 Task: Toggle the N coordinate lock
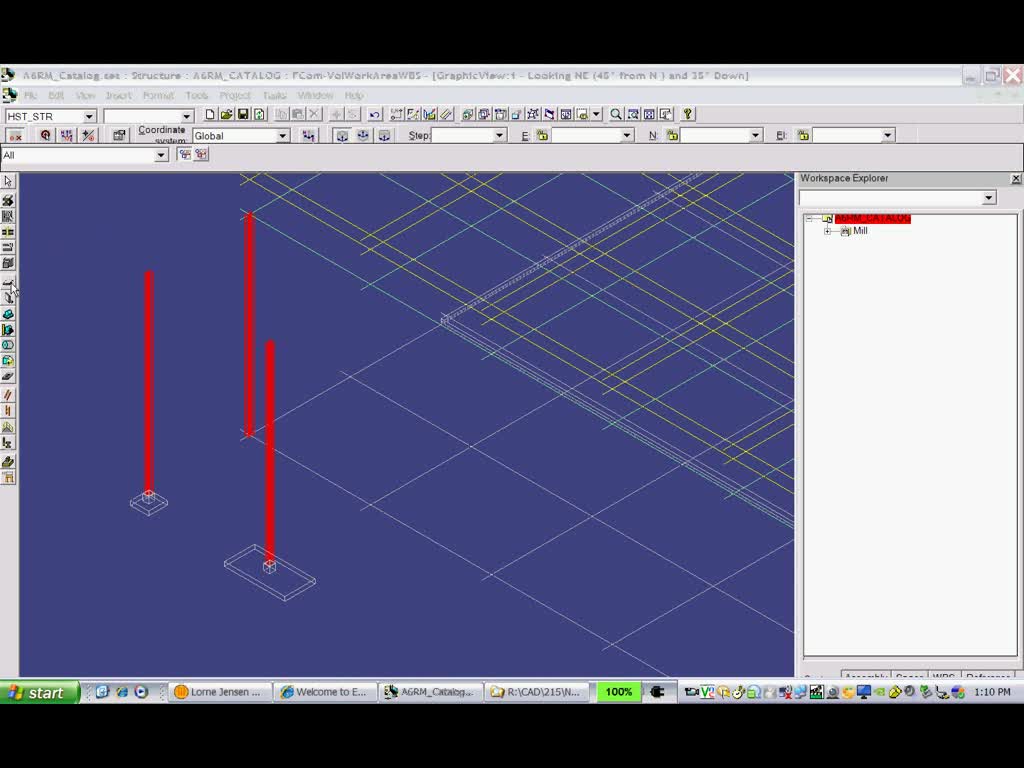[x=672, y=135]
